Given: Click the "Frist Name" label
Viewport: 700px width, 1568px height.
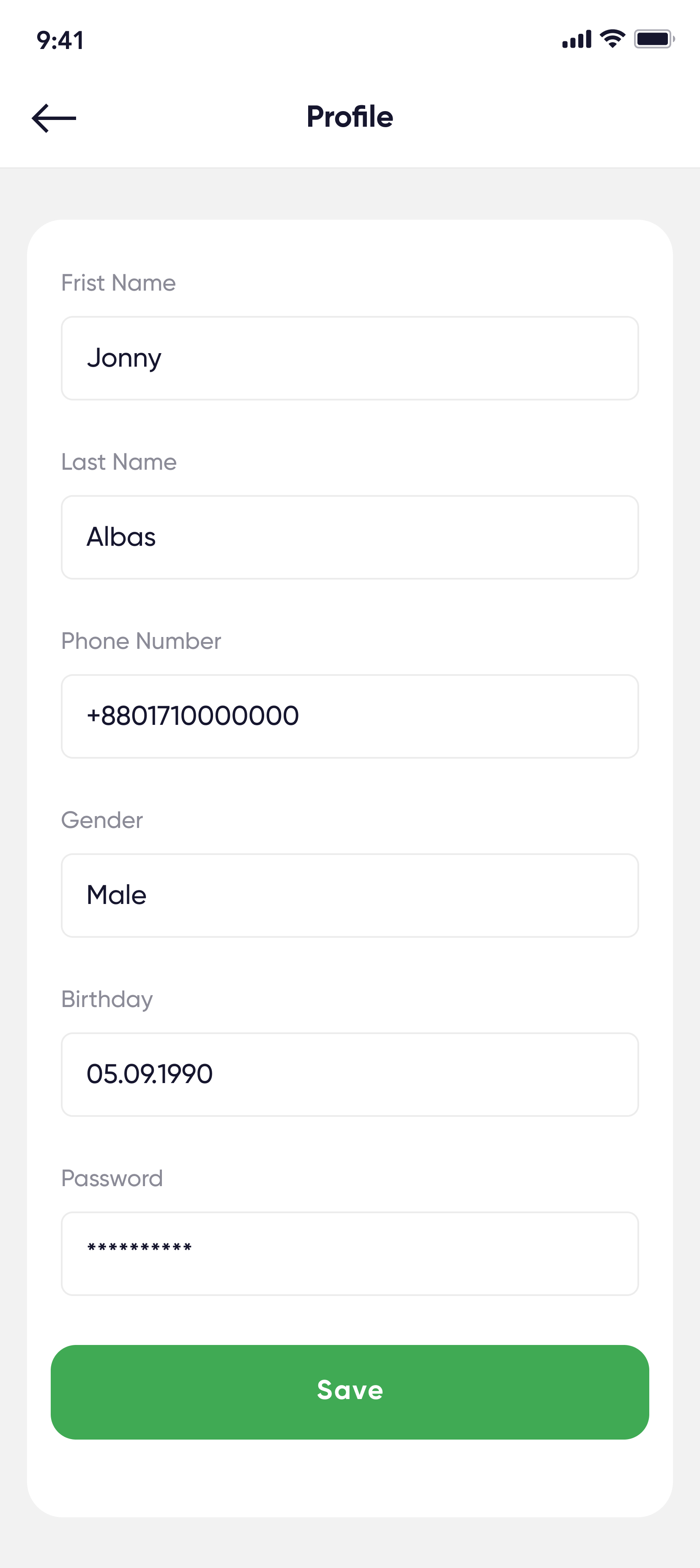Looking at the screenshot, I should pyautogui.click(x=118, y=283).
